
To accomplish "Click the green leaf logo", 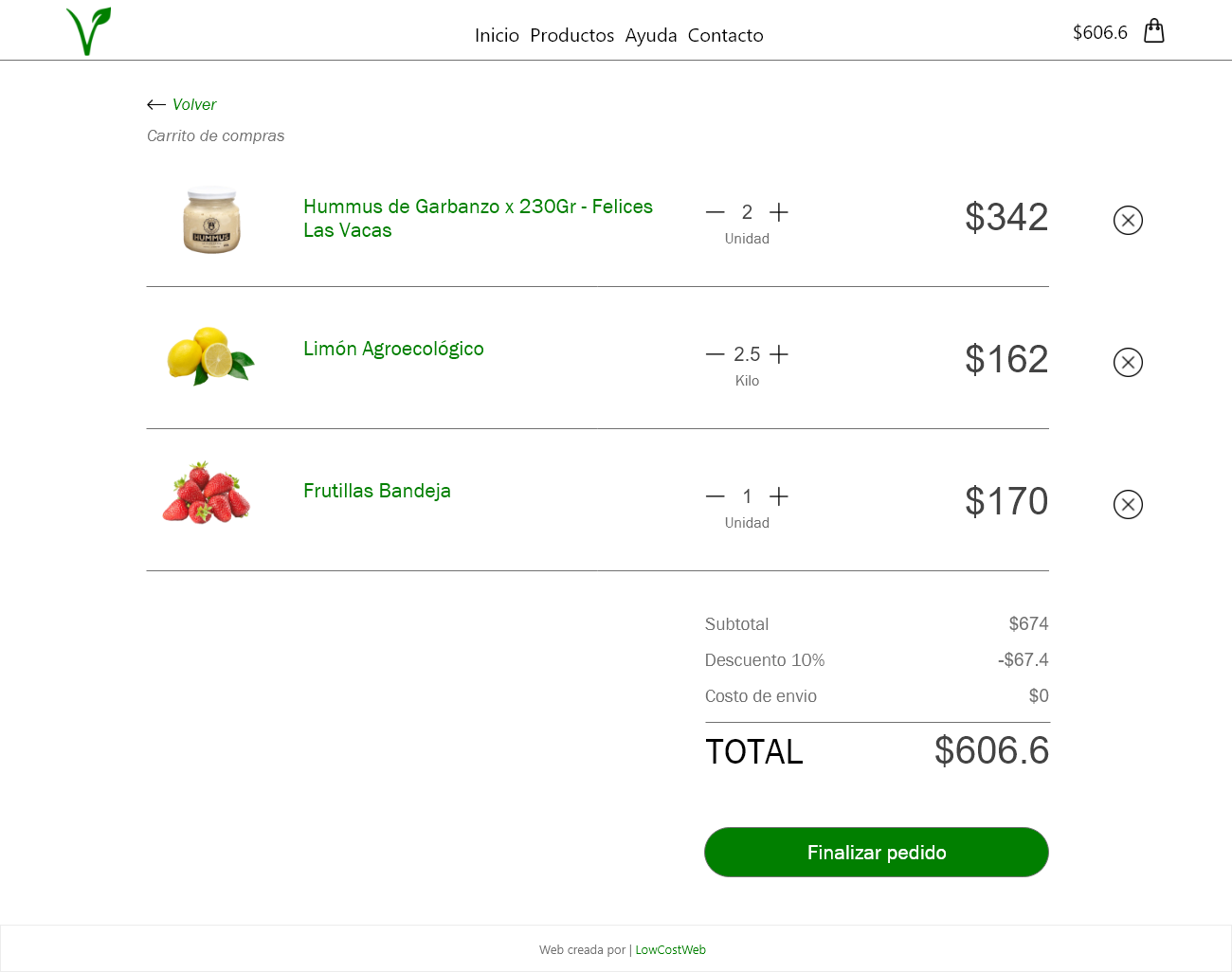I will tap(88, 31).
